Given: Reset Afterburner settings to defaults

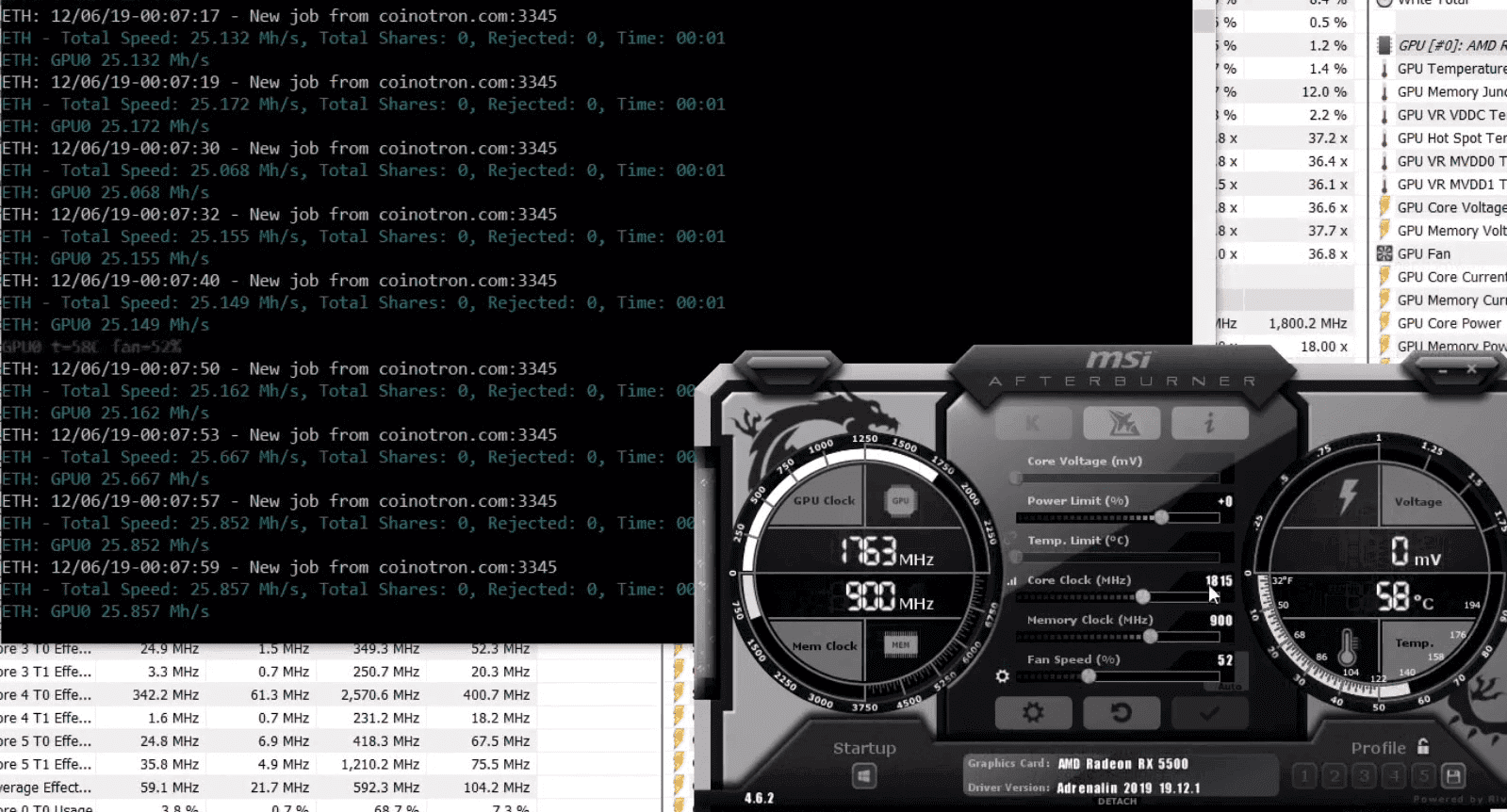Looking at the screenshot, I should (1122, 713).
